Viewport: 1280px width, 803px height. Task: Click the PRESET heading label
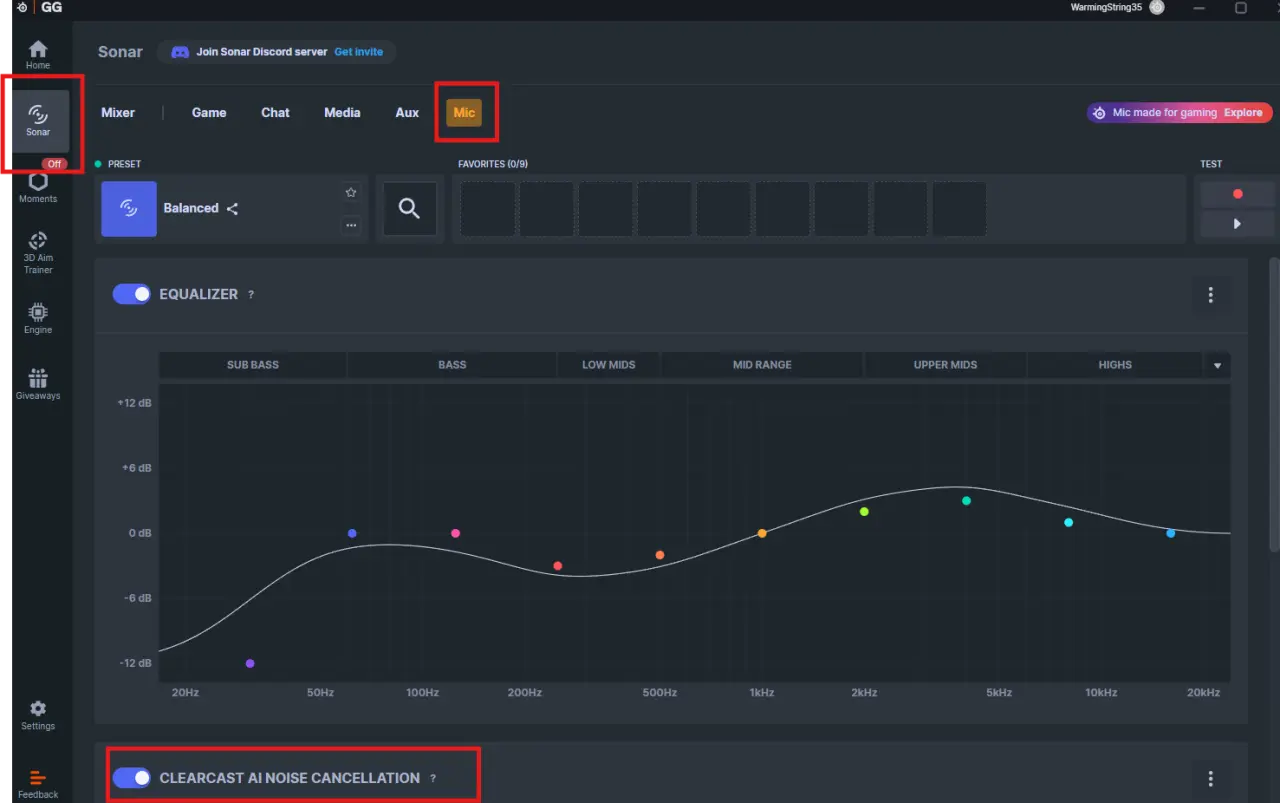pyautogui.click(x=124, y=164)
